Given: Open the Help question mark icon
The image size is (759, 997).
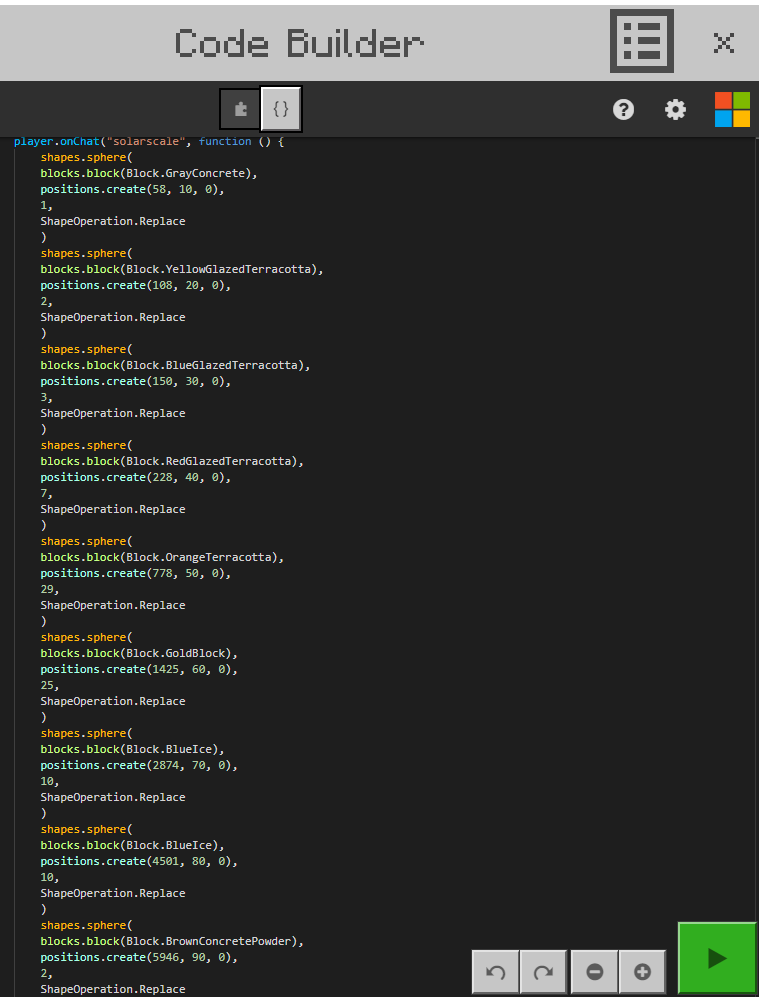Looking at the screenshot, I should (x=623, y=109).
